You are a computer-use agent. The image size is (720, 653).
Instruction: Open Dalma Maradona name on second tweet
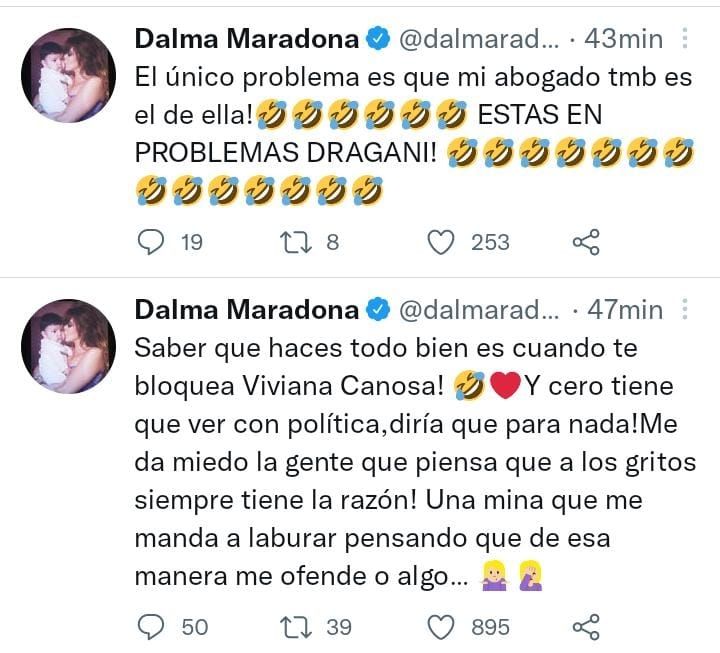point(246,310)
